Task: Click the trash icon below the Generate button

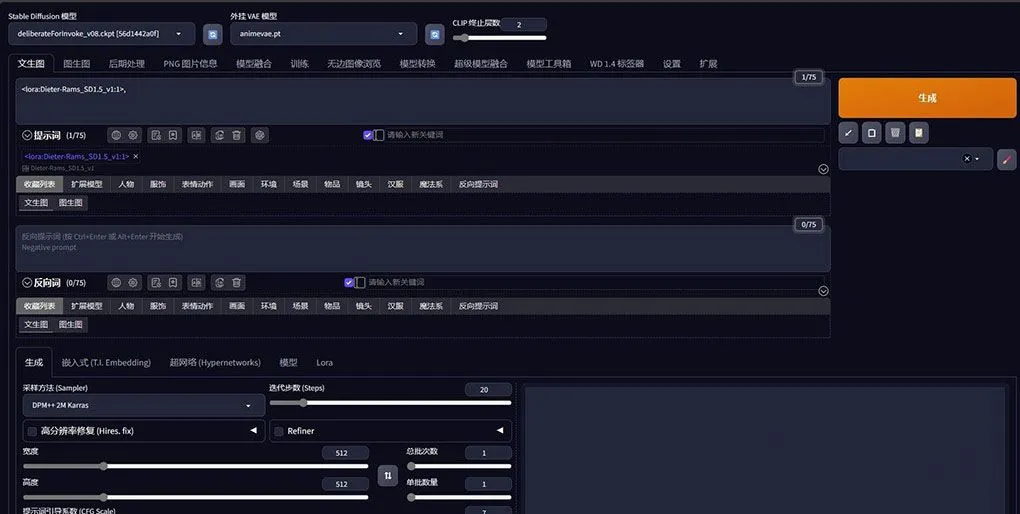Action: 895,132
